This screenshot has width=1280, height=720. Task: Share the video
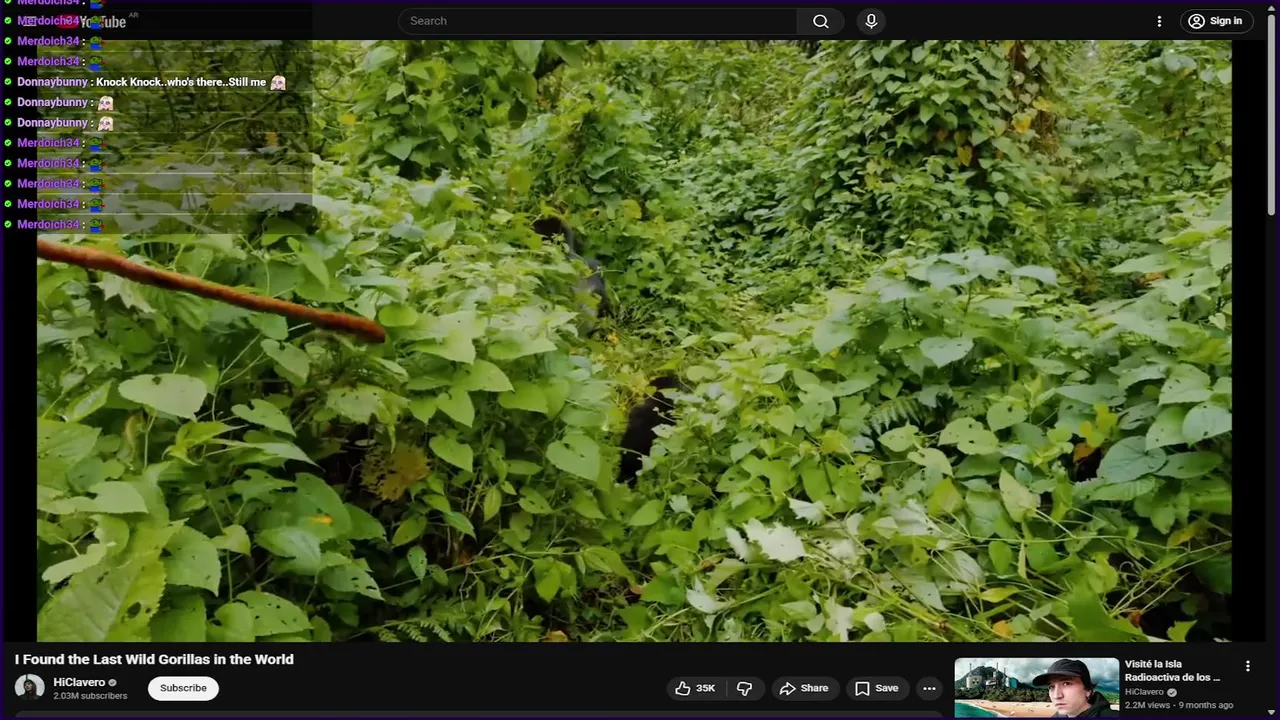coord(805,688)
